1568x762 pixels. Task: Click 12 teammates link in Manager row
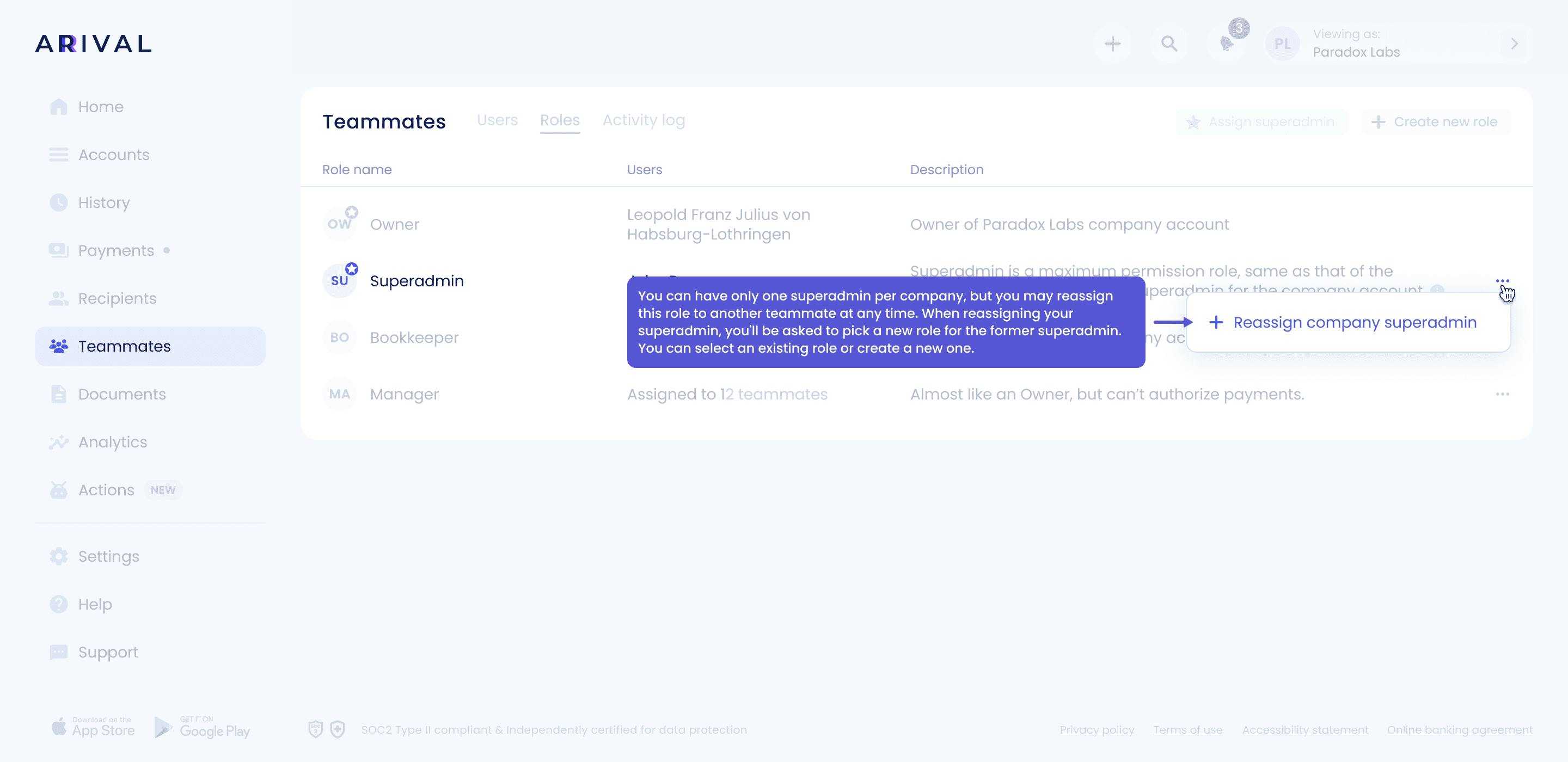[x=774, y=395]
